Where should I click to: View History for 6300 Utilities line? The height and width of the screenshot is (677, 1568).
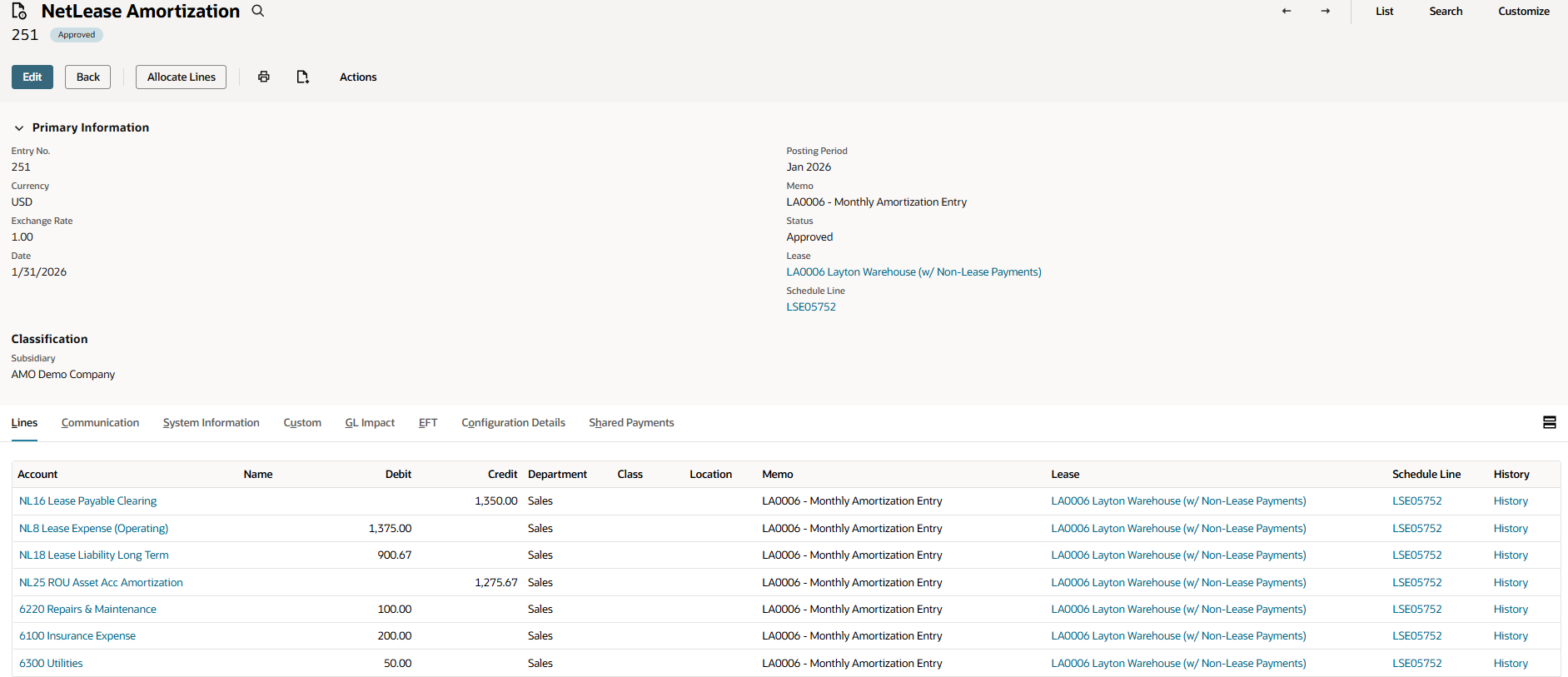coord(1511,664)
